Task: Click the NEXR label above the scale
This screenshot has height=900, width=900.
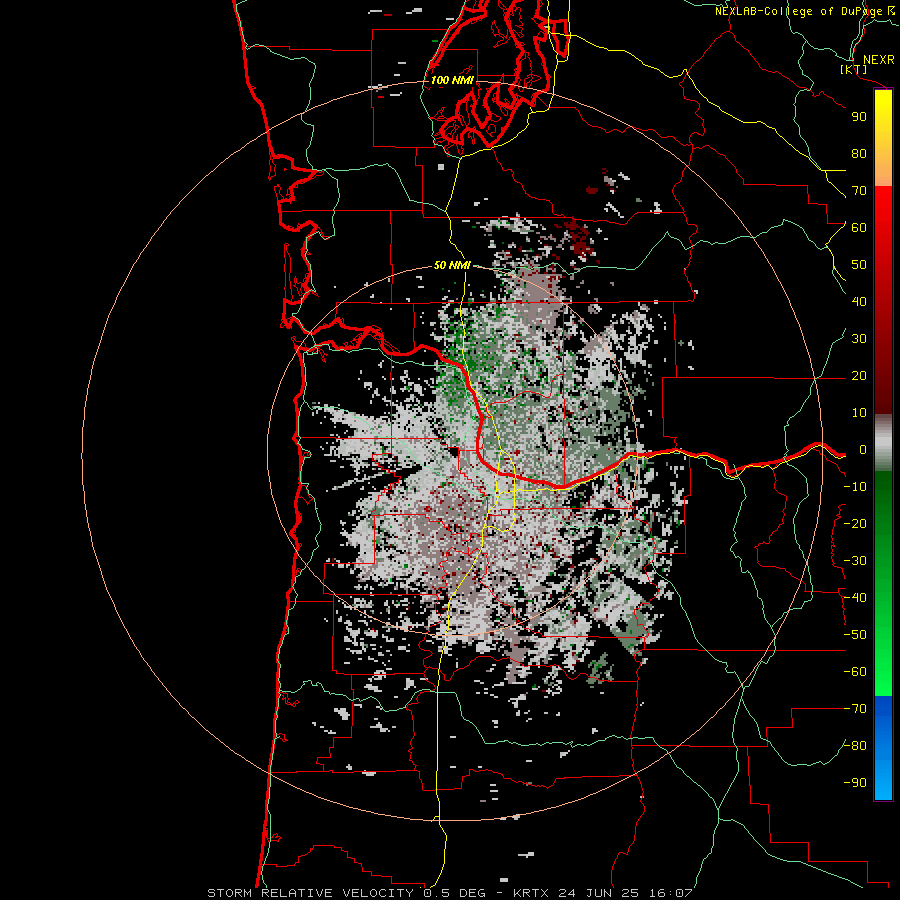Action: (x=878, y=60)
